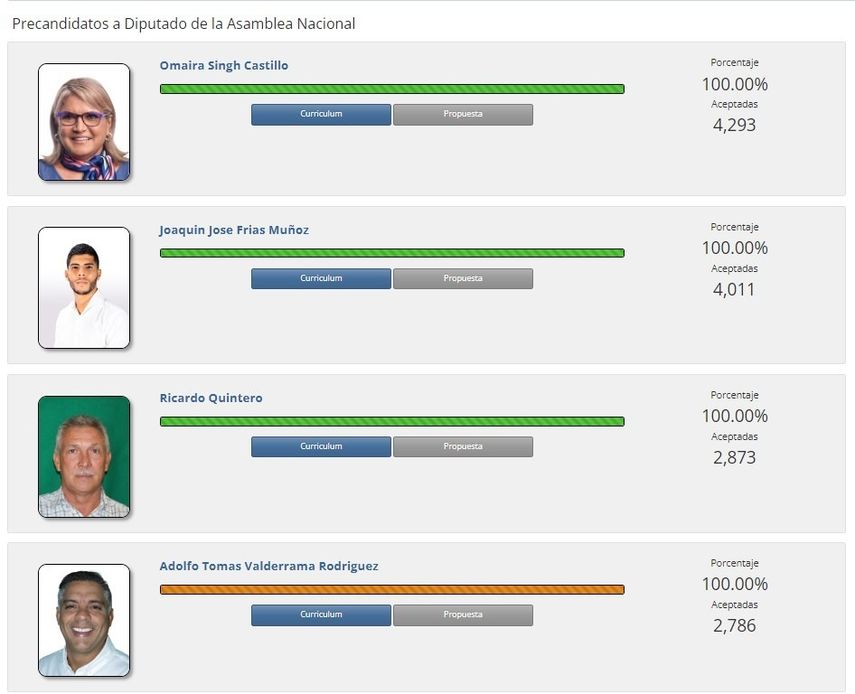Open Curriculum for Ricardo Quintero
Image resolution: width=855 pixels, height=694 pixels.
[320, 446]
